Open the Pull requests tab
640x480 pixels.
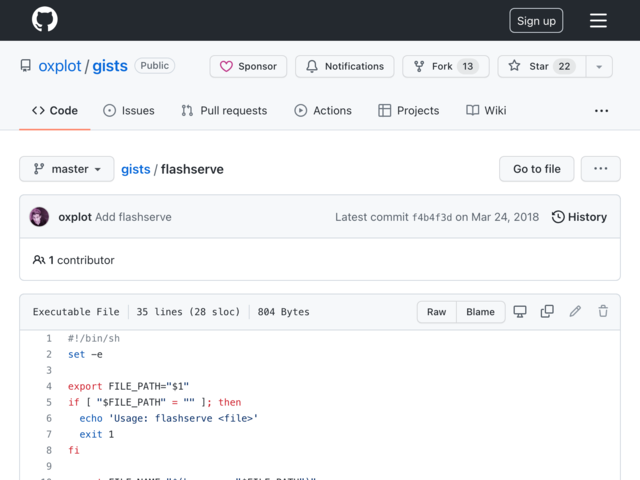[224, 111]
